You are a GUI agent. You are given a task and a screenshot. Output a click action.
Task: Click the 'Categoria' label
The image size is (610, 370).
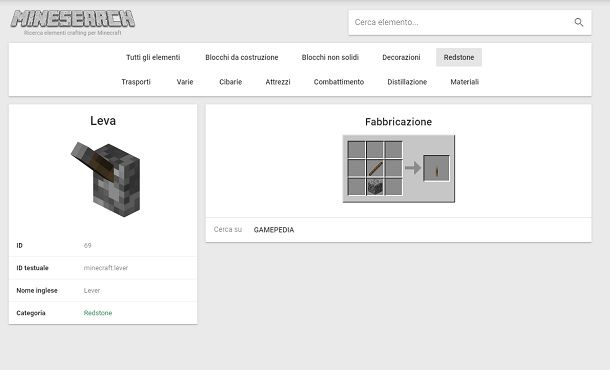coord(31,313)
